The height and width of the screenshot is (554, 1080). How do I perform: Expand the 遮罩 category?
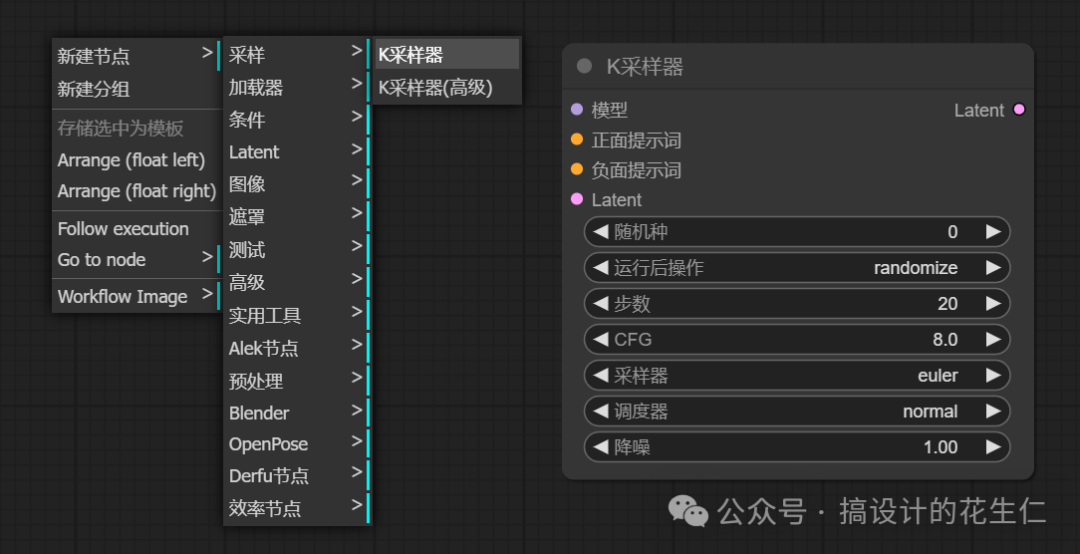click(x=298, y=217)
